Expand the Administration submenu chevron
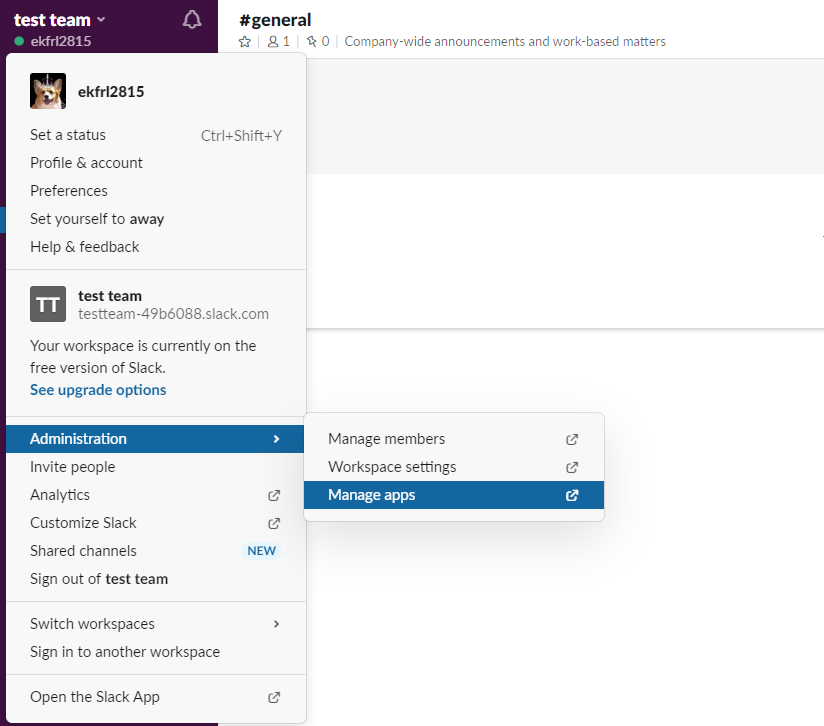 click(x=276, y=439)
